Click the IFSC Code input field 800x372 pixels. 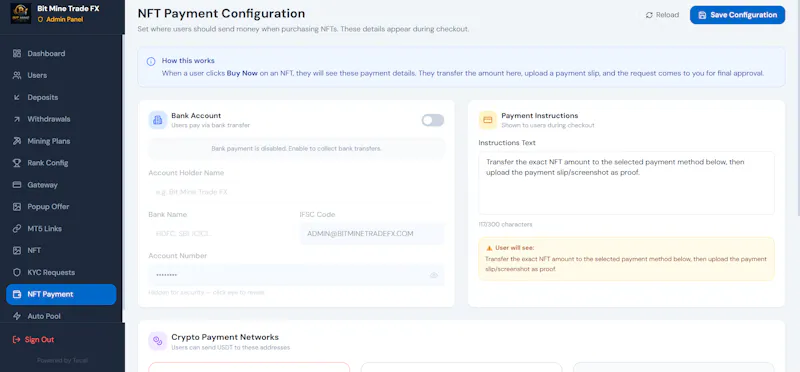[372, 234]
